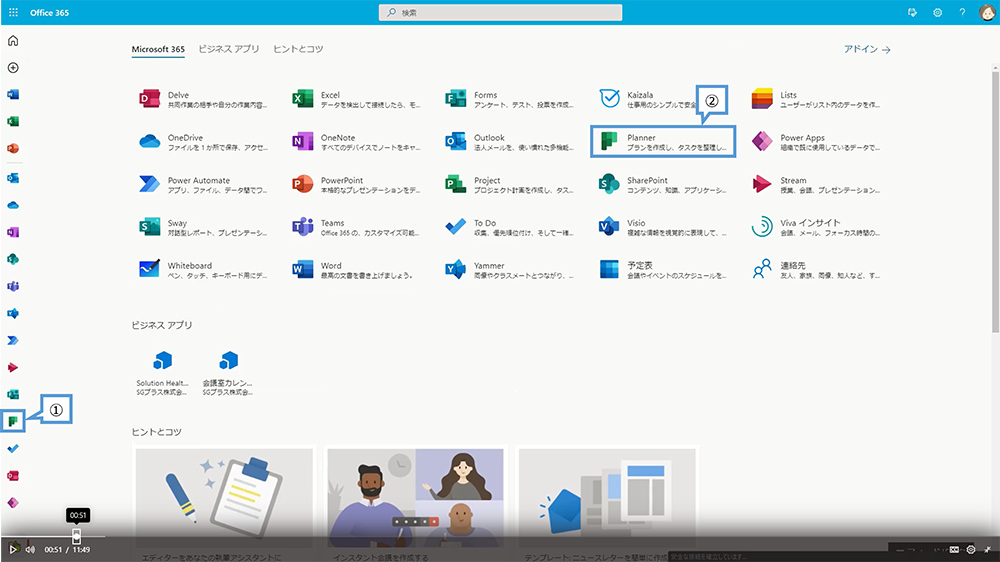The image size is (1000, 562).
Task: Open the Forms app tile
Action: click(x=509, y=99)
